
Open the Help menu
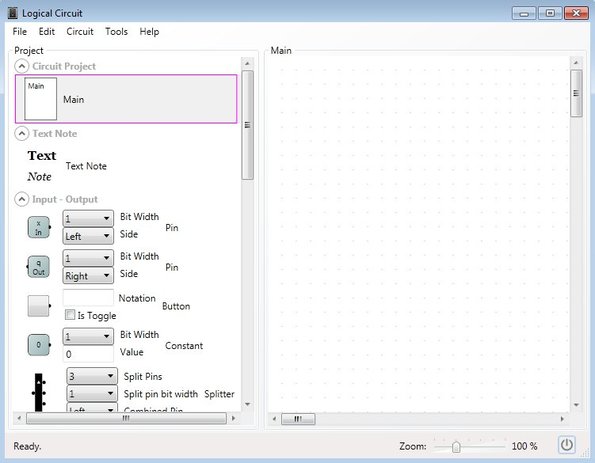tap(149, 31)
